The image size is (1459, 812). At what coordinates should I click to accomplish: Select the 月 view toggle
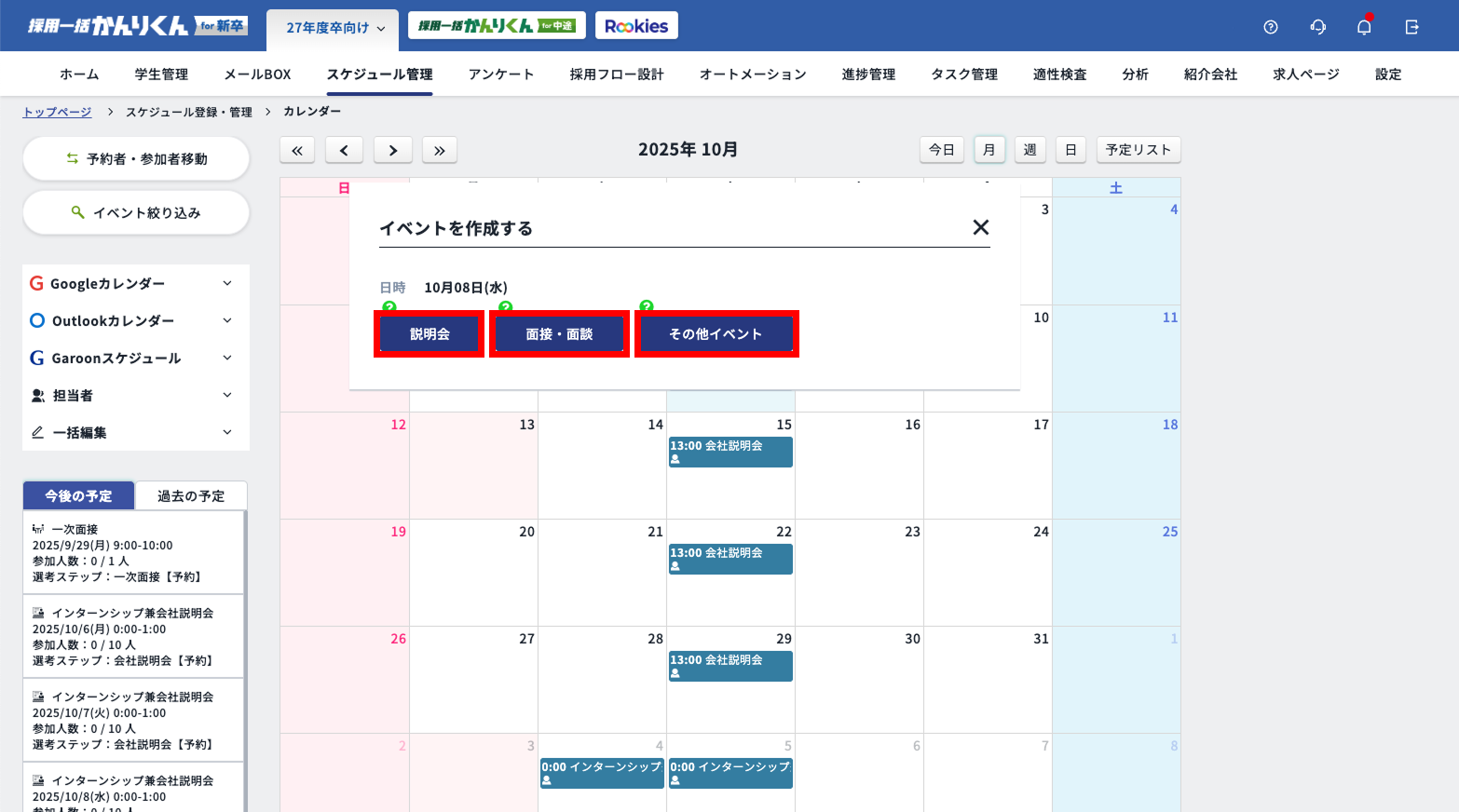[989, 150]
